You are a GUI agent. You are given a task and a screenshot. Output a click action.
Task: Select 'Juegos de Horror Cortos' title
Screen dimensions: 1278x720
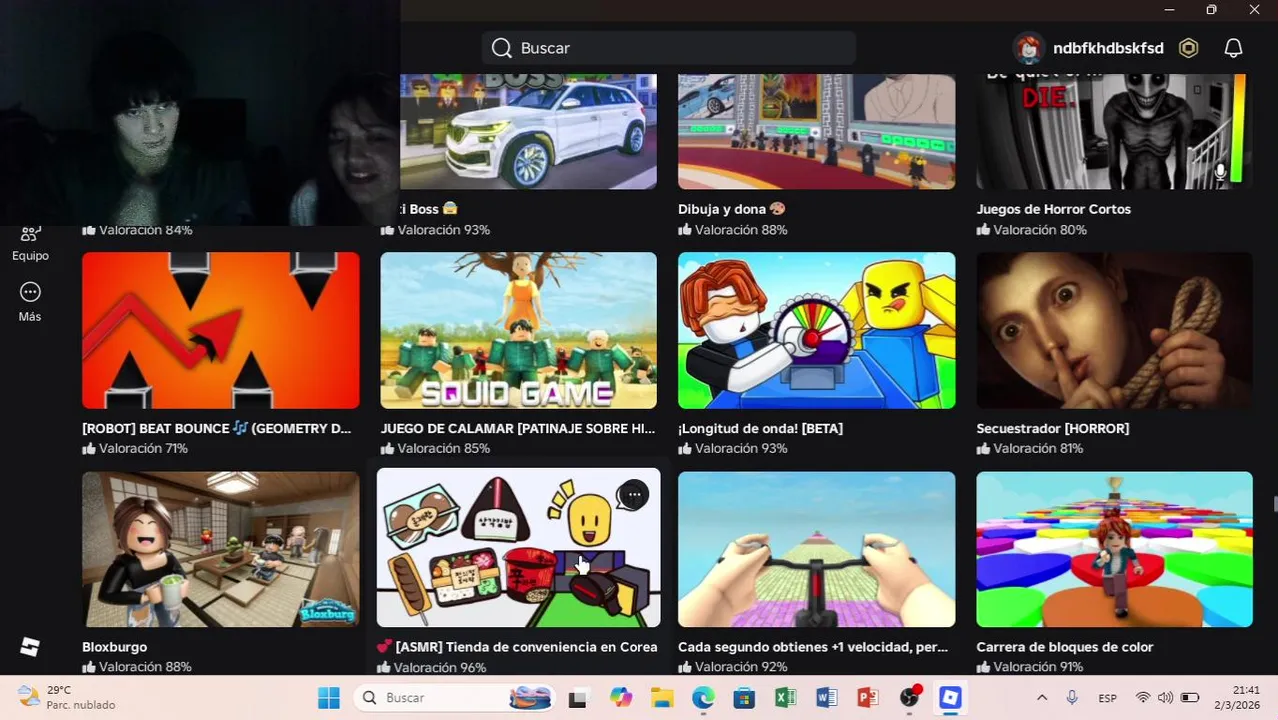coord(1053,209)
